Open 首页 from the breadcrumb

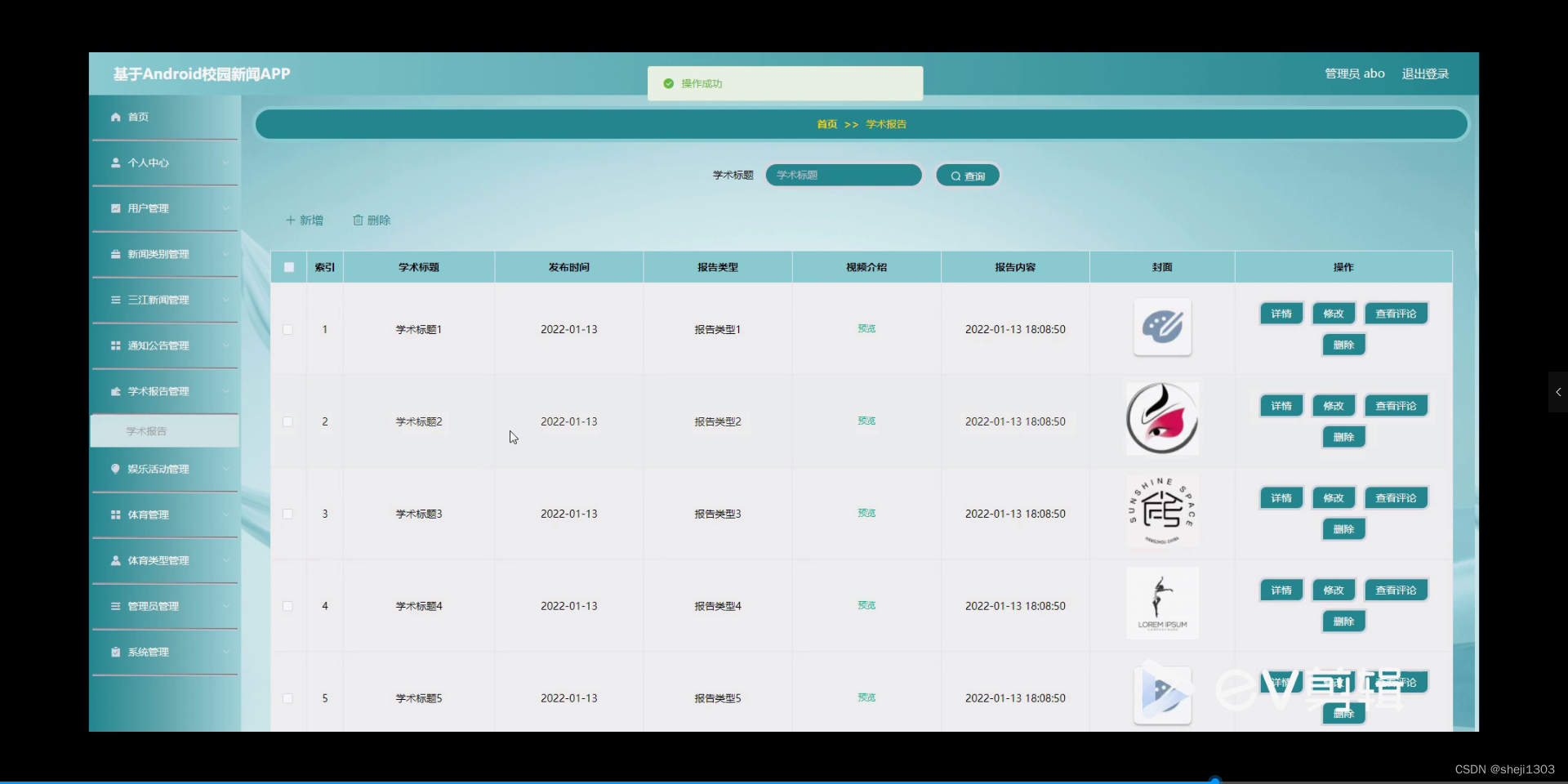pos(826,124)
